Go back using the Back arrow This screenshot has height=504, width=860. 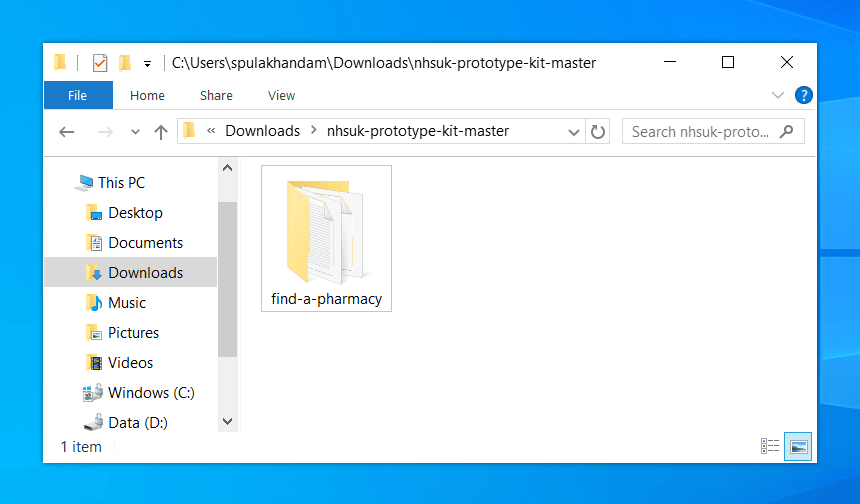coord(67,132)
